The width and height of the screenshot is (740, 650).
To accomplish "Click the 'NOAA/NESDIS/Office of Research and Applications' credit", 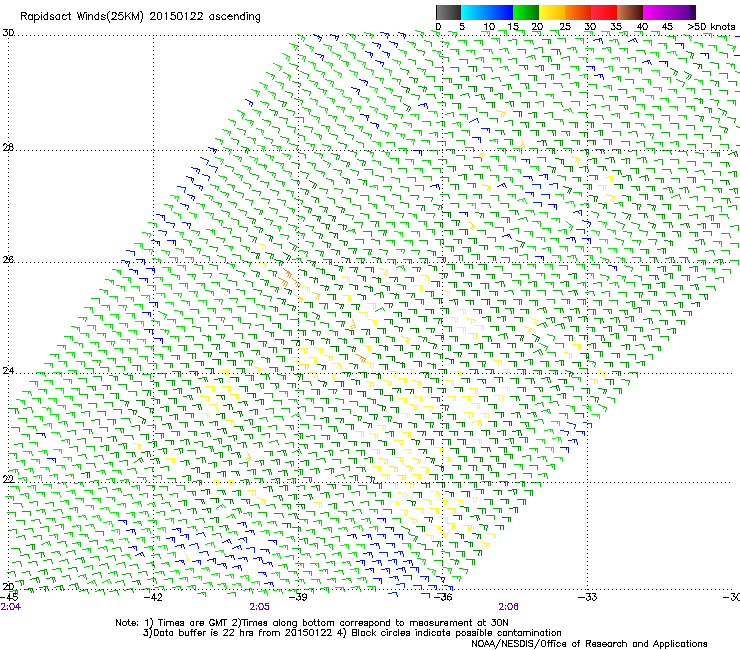I will (589, 644).
